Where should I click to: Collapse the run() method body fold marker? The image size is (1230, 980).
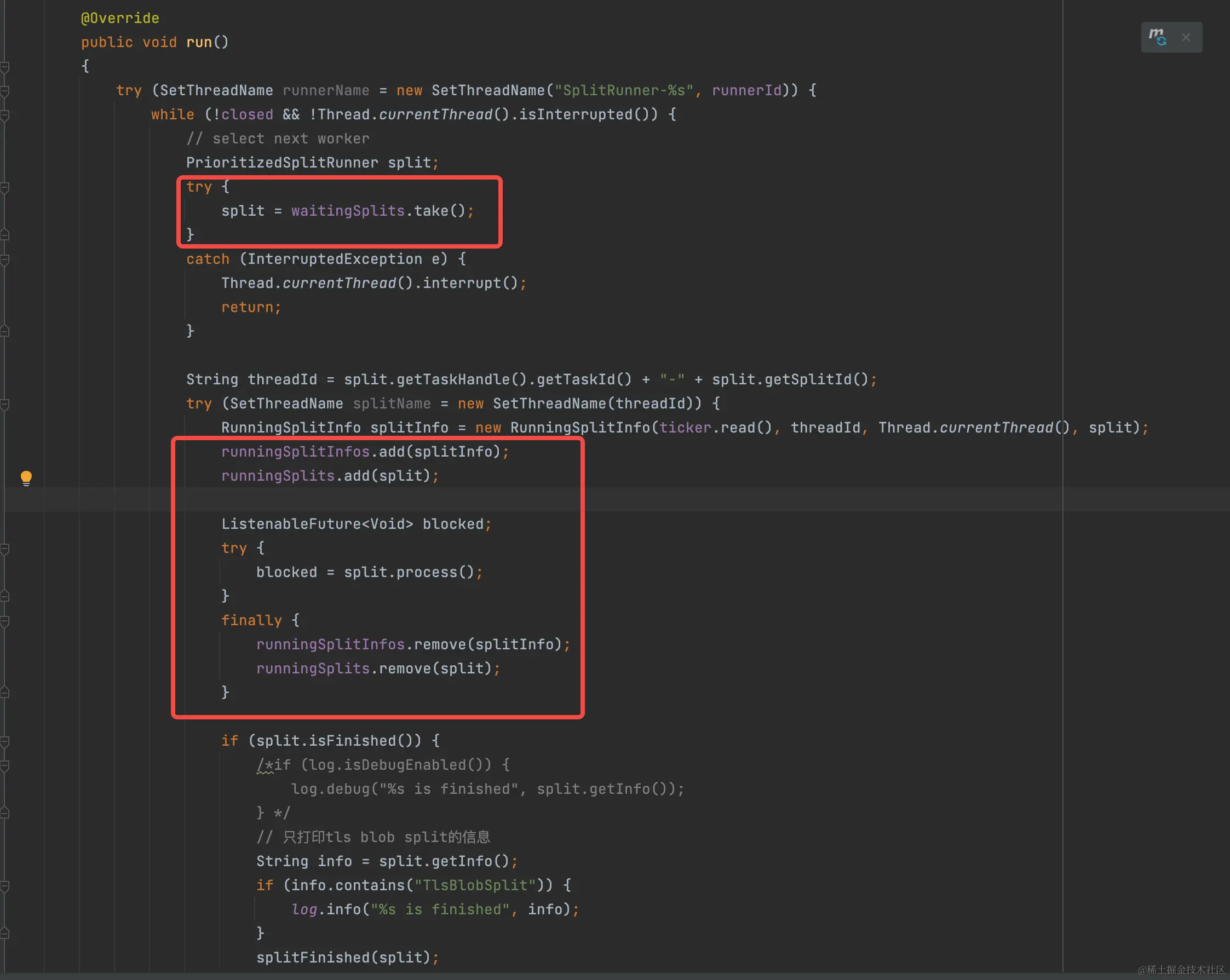click(x=4, y=67)
